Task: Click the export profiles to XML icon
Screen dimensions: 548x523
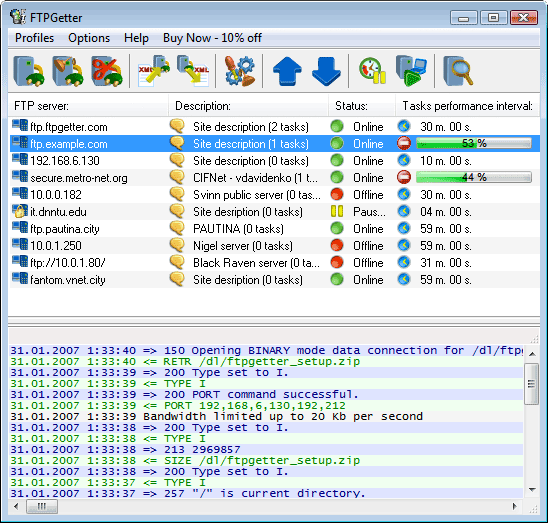Action: 193,71
